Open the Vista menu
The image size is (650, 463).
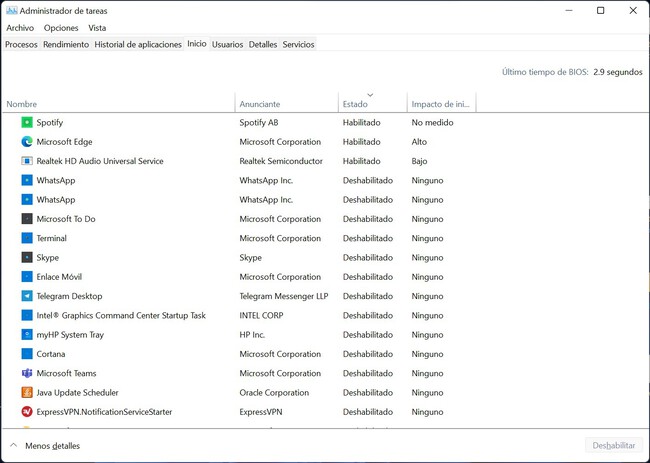click(97, 28)
